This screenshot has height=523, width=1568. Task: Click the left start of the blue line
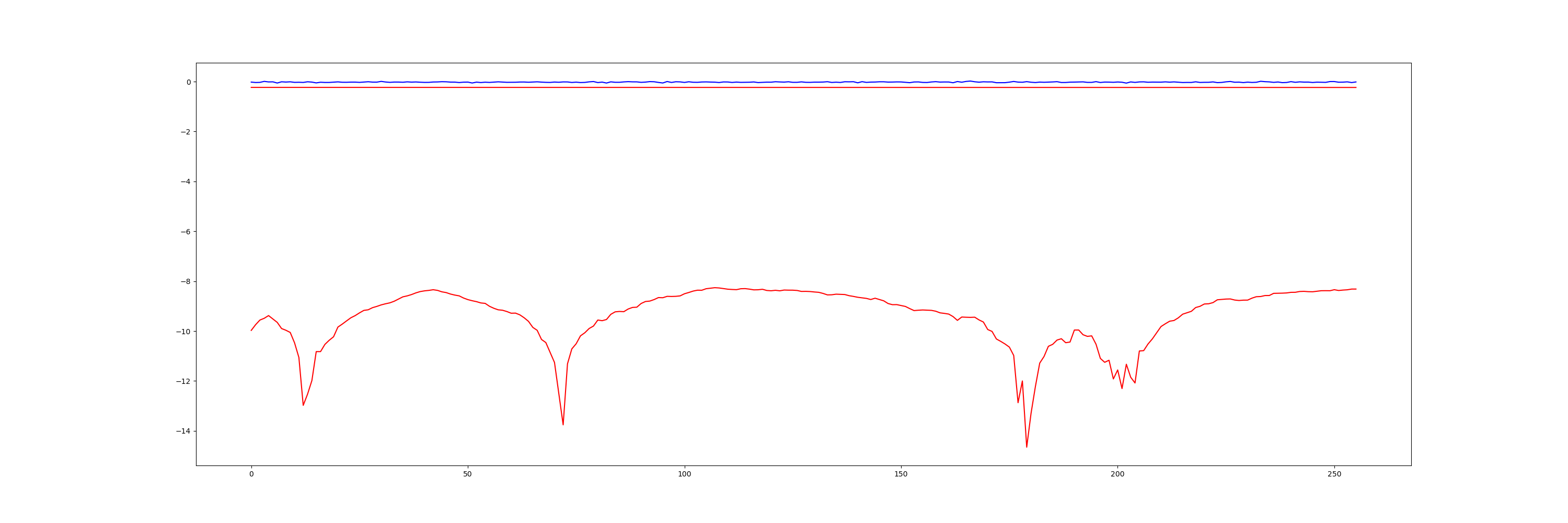coord(251,82)
